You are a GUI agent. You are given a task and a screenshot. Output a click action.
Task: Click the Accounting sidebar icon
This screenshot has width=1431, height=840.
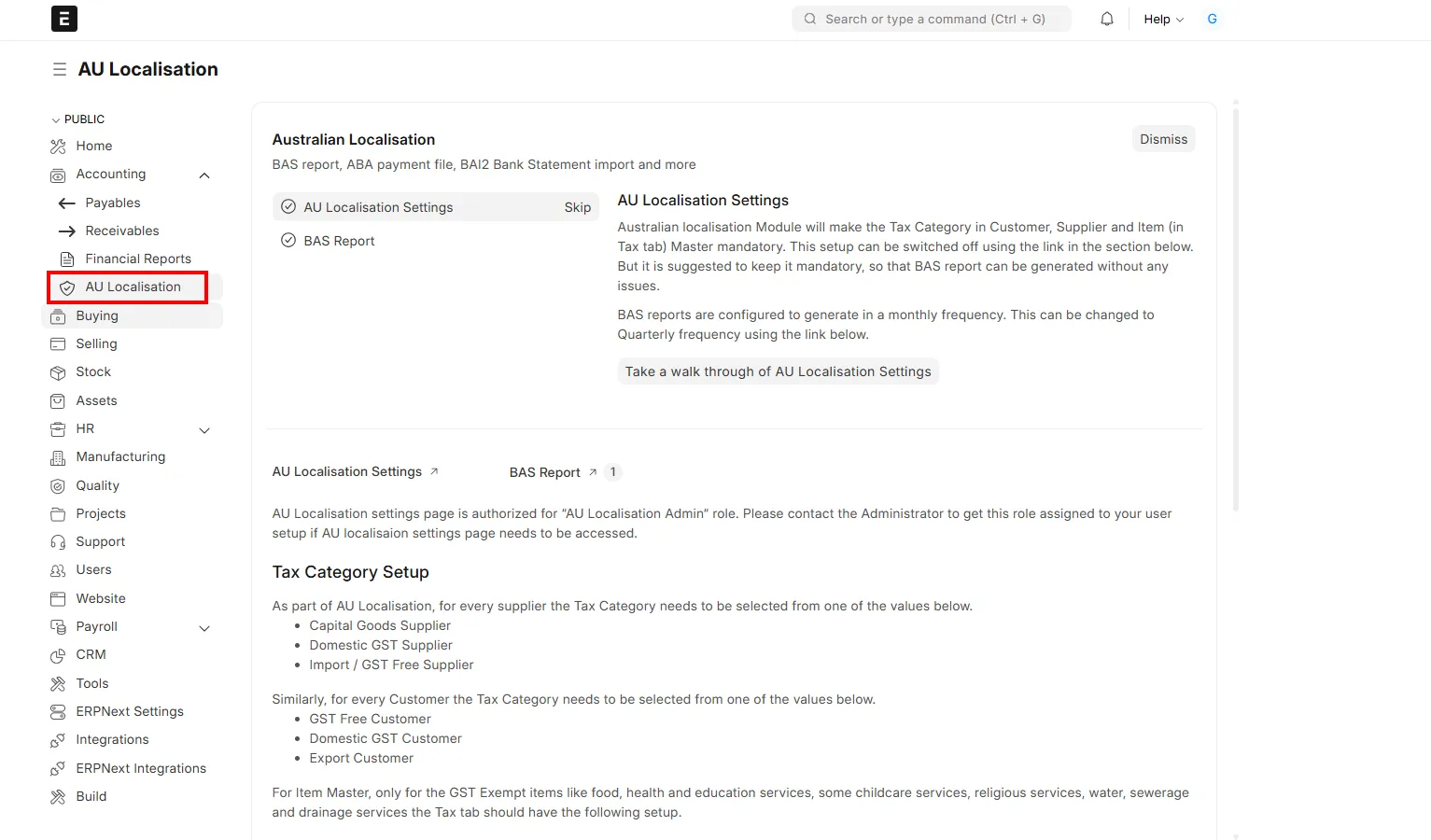58,175
